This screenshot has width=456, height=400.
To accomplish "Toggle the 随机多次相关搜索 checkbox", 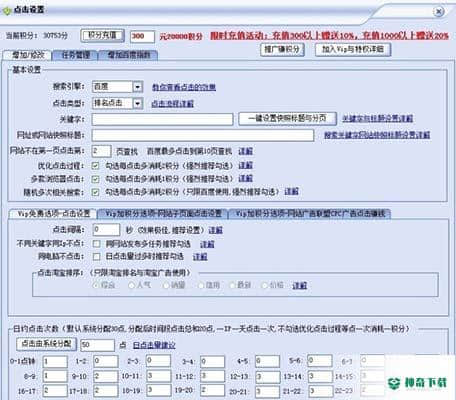I will 95,192.
